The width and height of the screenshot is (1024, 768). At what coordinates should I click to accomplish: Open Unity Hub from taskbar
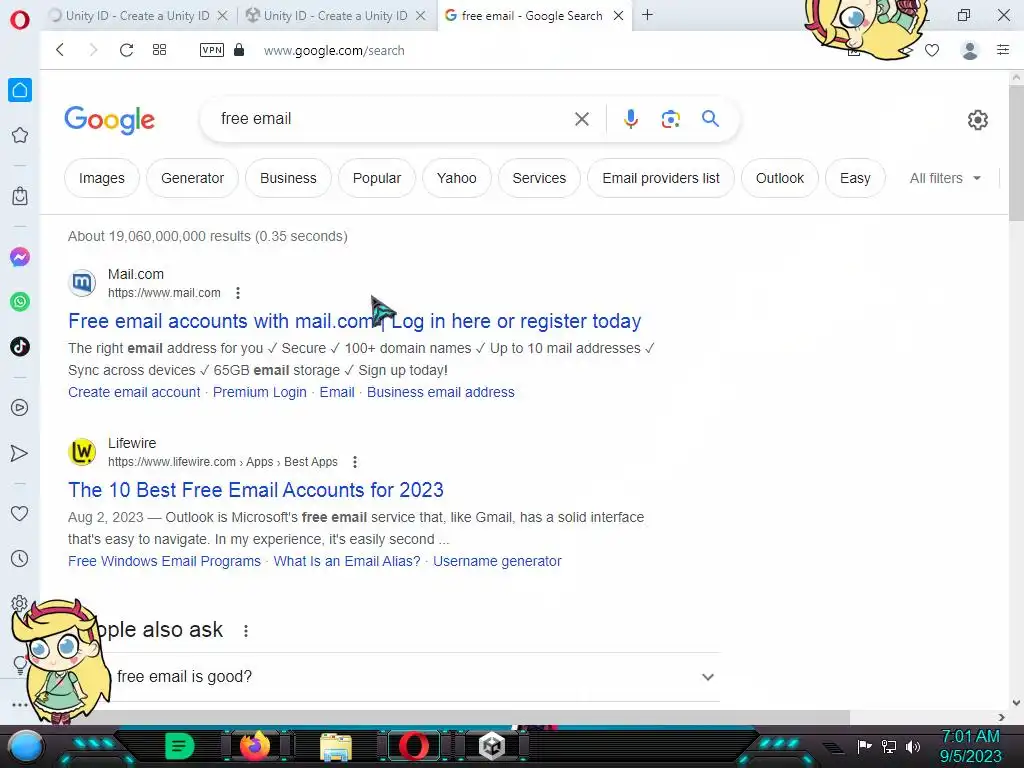click(492, 746)
